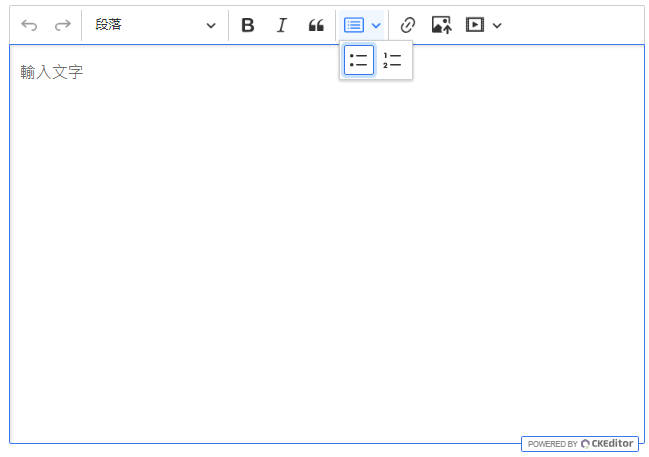Select numbered list option

[x=392, y=60]
